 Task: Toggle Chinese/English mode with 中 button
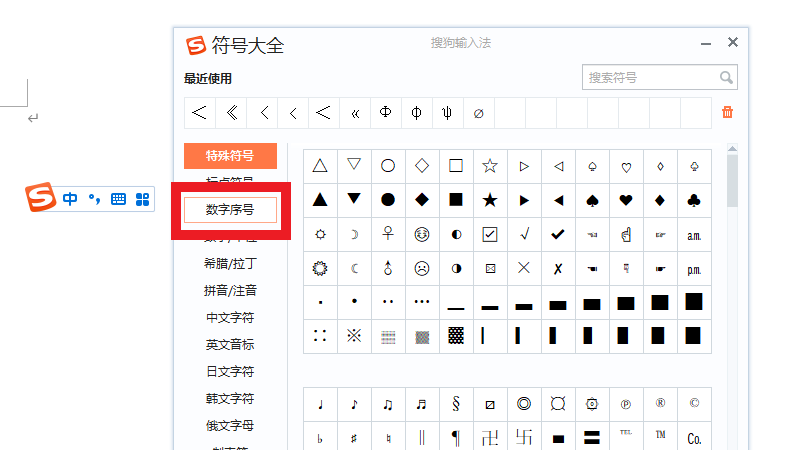[x=70, y=199]
